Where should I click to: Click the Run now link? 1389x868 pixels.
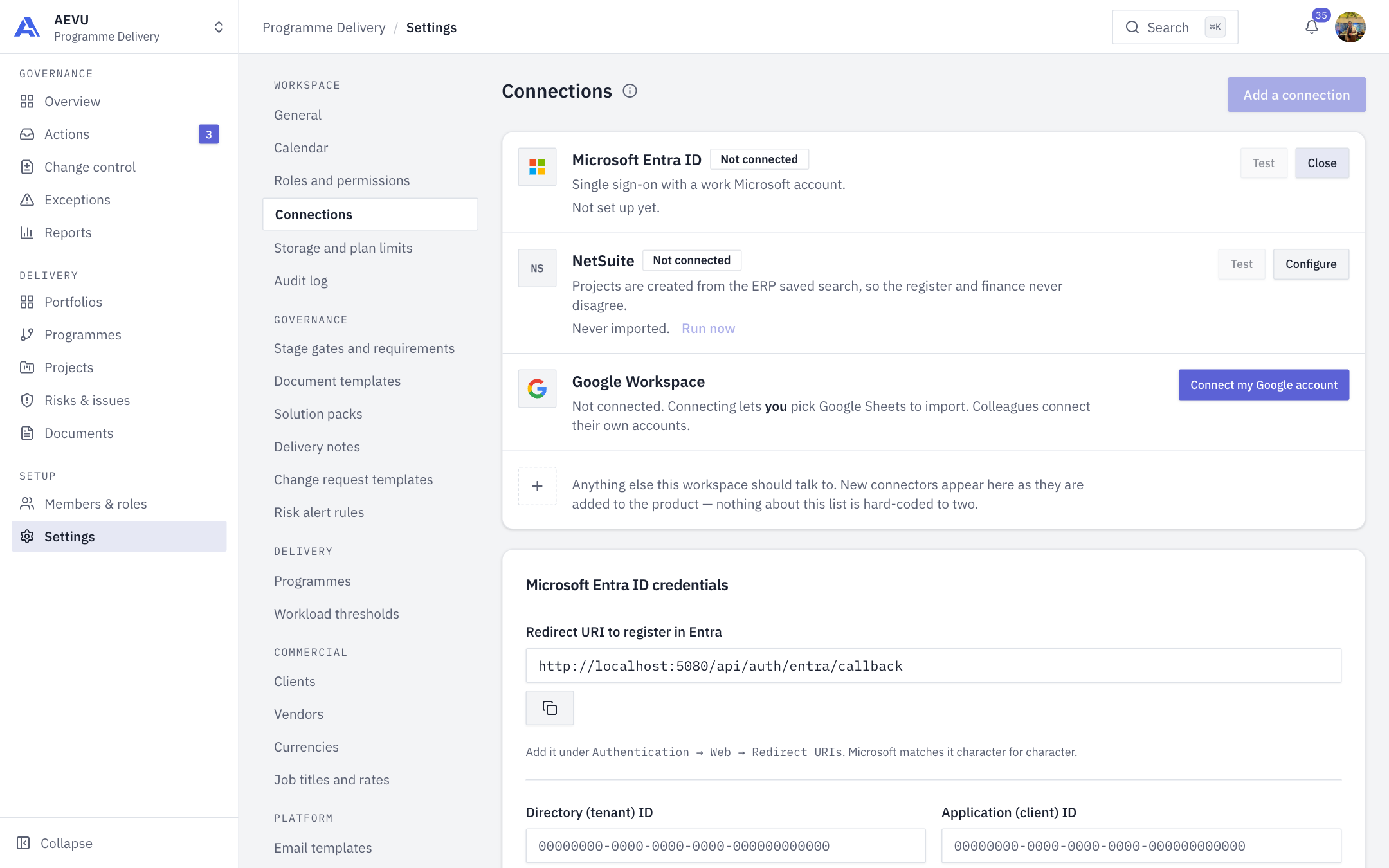[x=708, y=329]
